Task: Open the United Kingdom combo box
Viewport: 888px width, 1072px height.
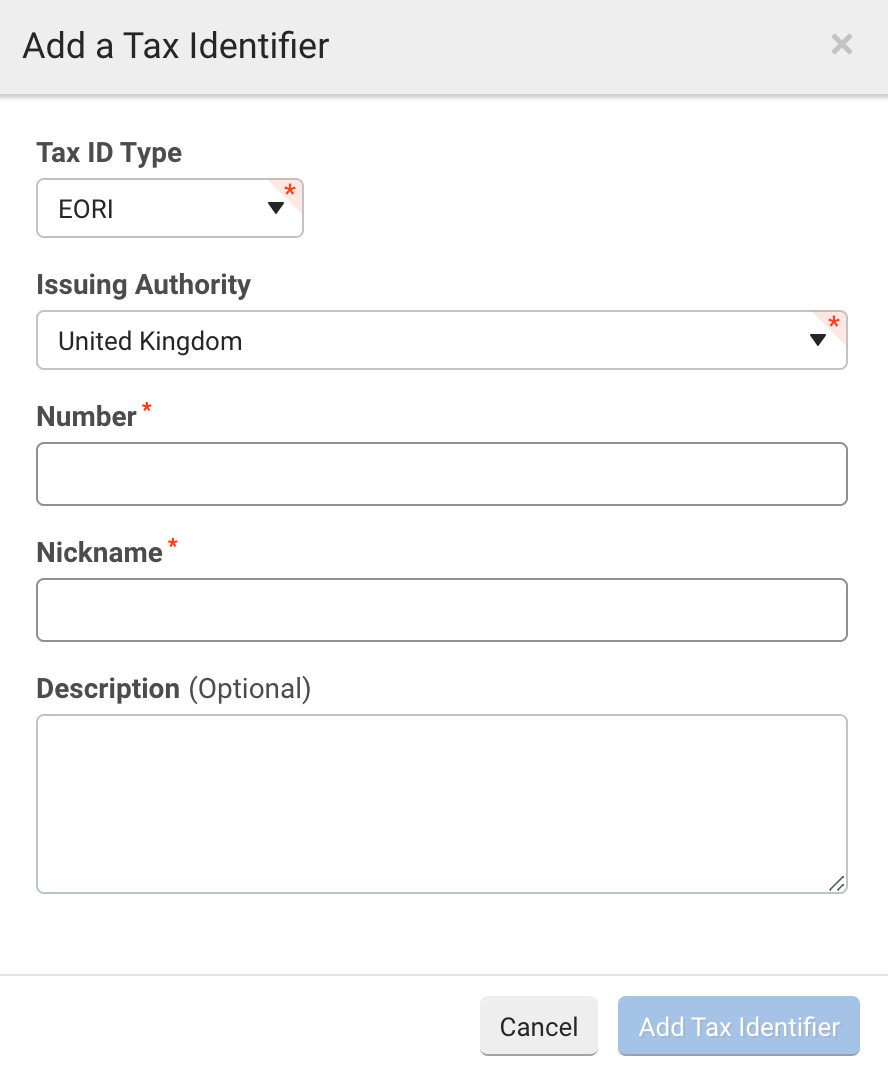Action: click(x=442, y=340)
